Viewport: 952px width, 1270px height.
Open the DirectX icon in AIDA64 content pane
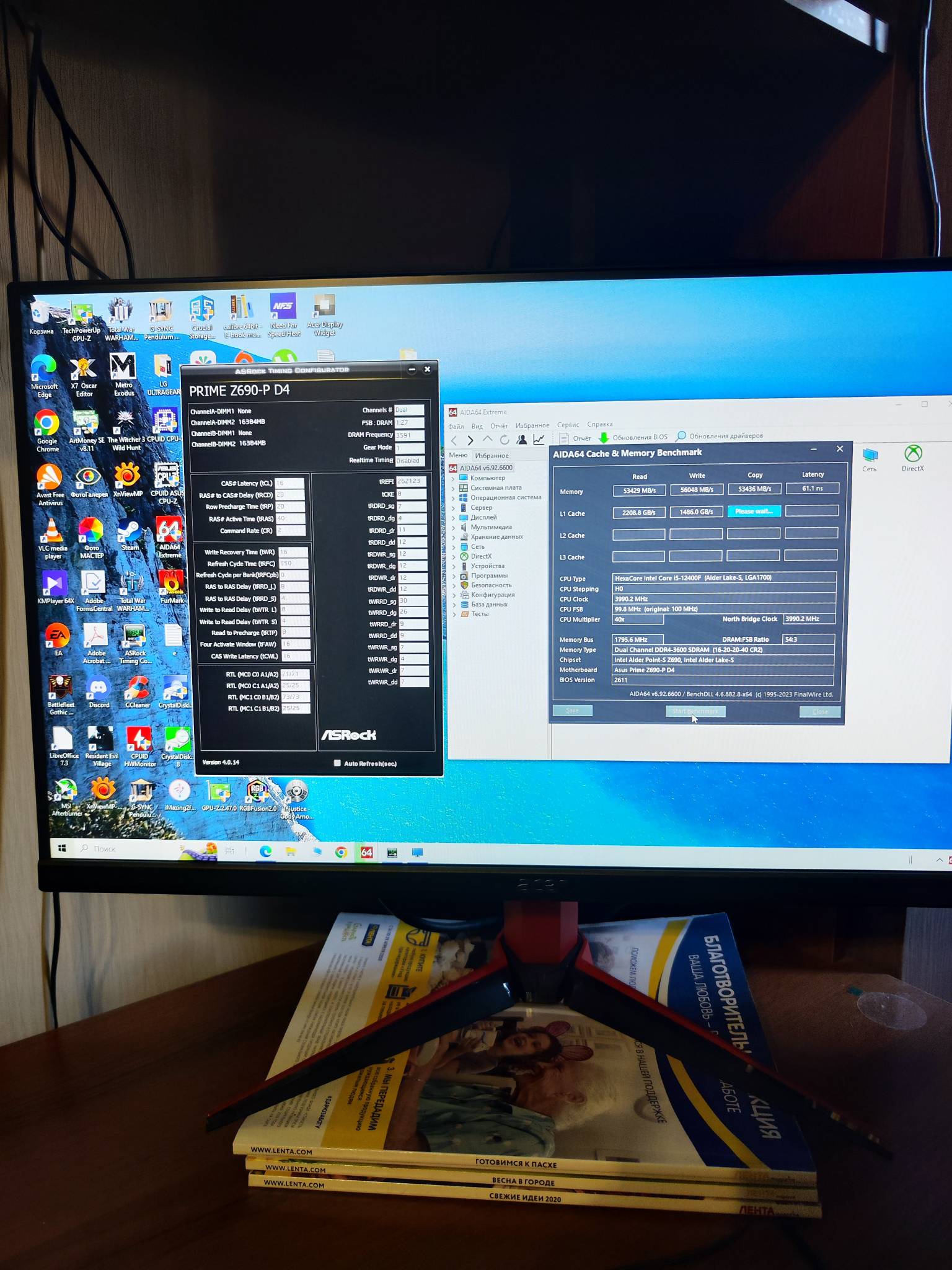913,459
